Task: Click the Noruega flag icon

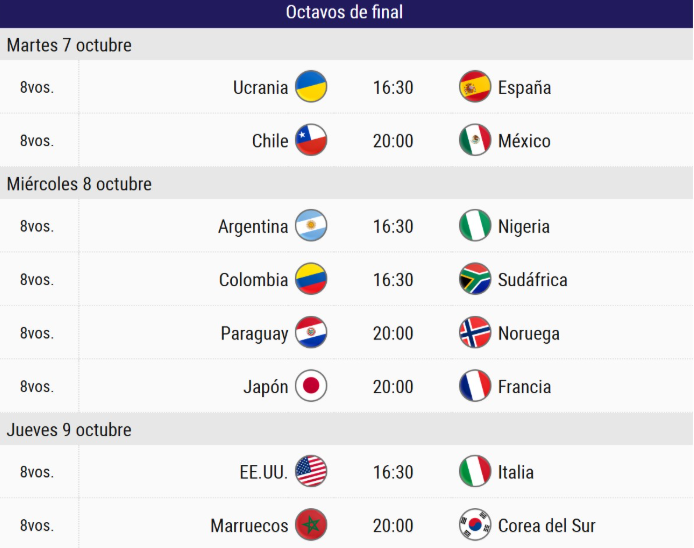Action: [x=475, y=333]
